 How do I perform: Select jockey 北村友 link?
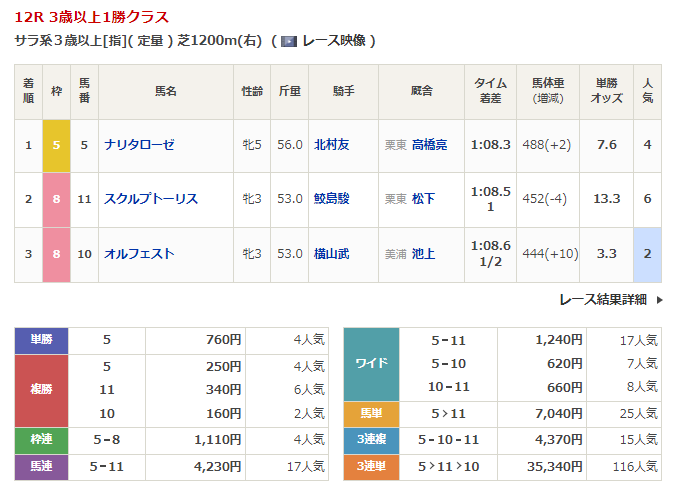pos(332,145)
